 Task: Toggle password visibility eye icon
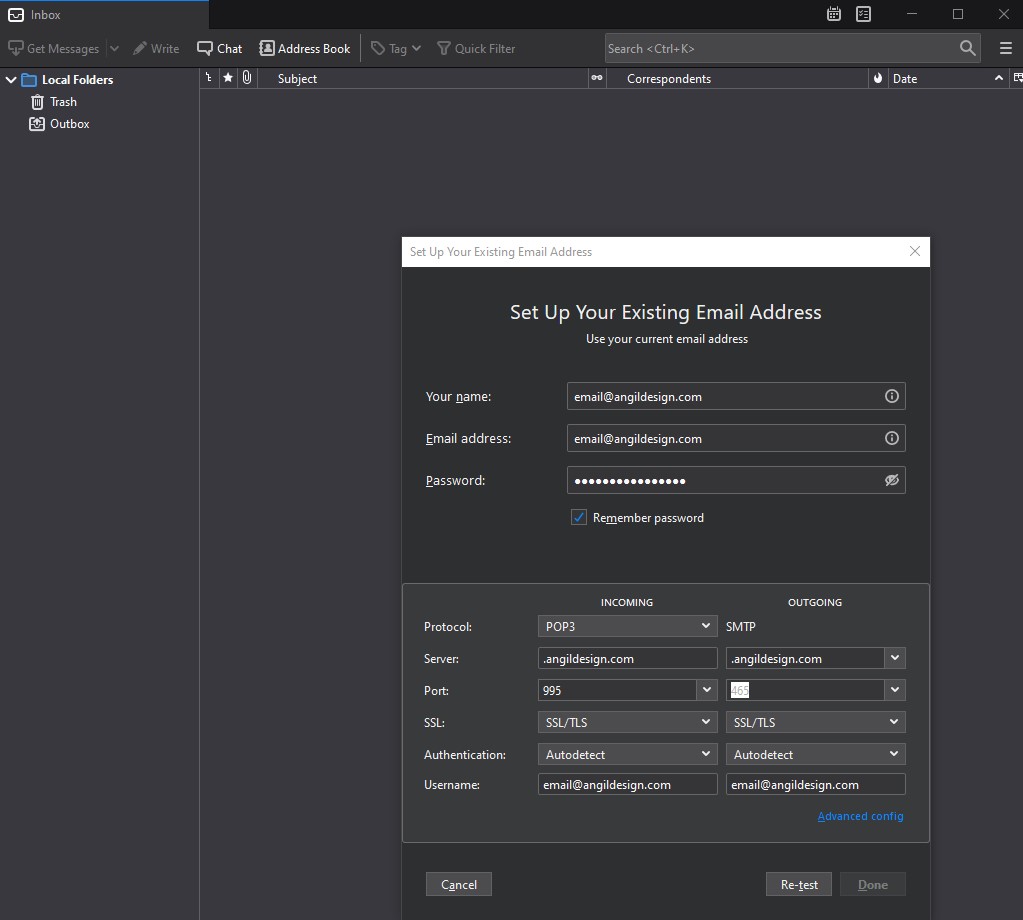(x=891, y=480)
